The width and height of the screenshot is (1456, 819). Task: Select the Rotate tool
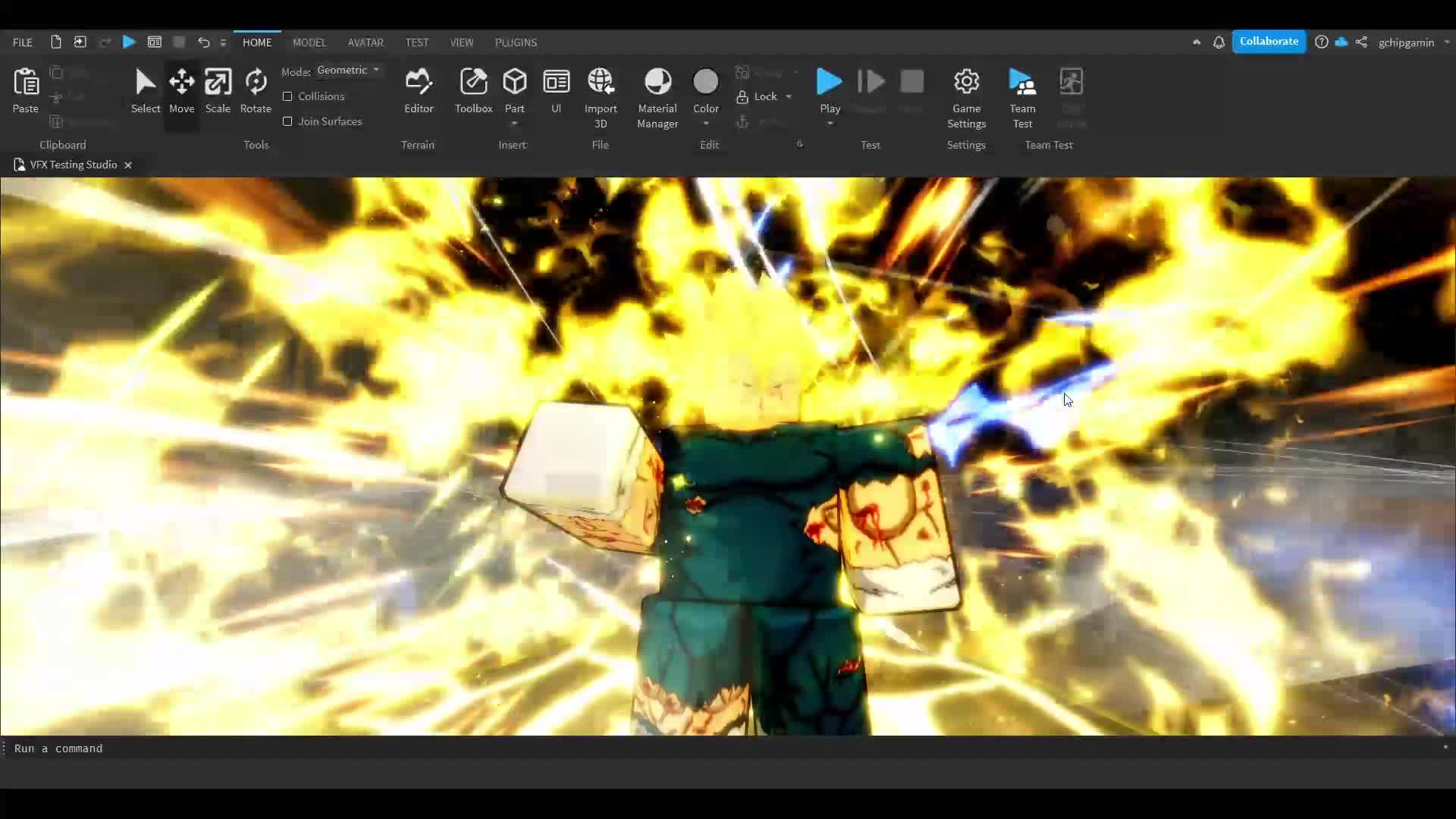255,91
